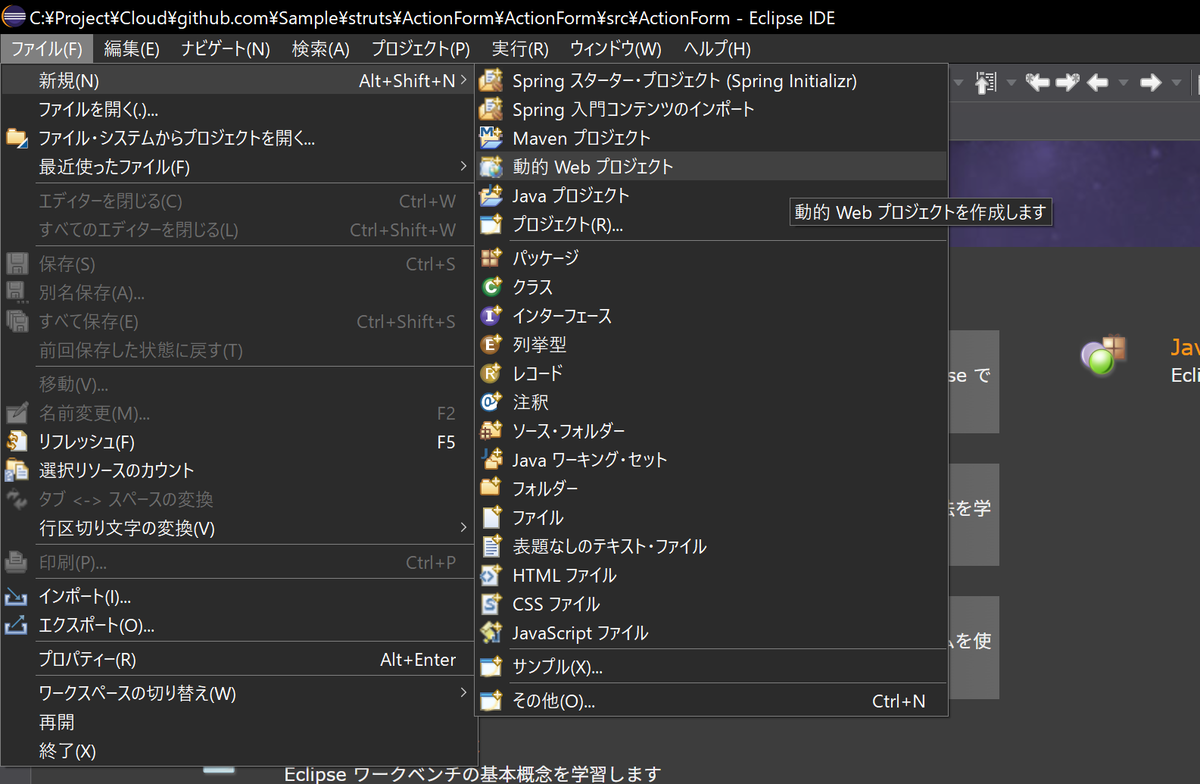Open dropdown beside the previous annotation icon

(x=1010, y=83)
